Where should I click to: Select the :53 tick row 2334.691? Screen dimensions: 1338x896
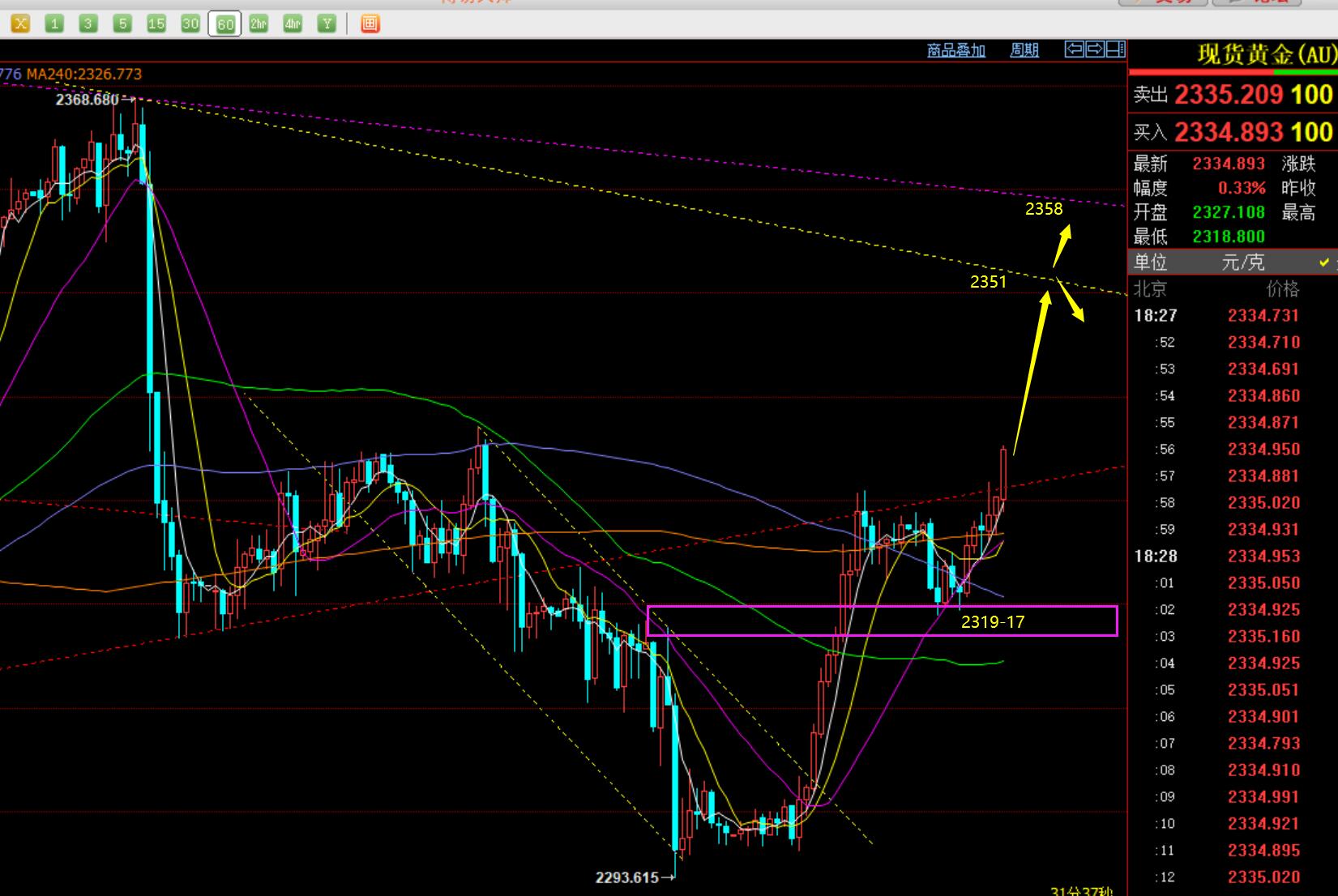click(1233, 369)
